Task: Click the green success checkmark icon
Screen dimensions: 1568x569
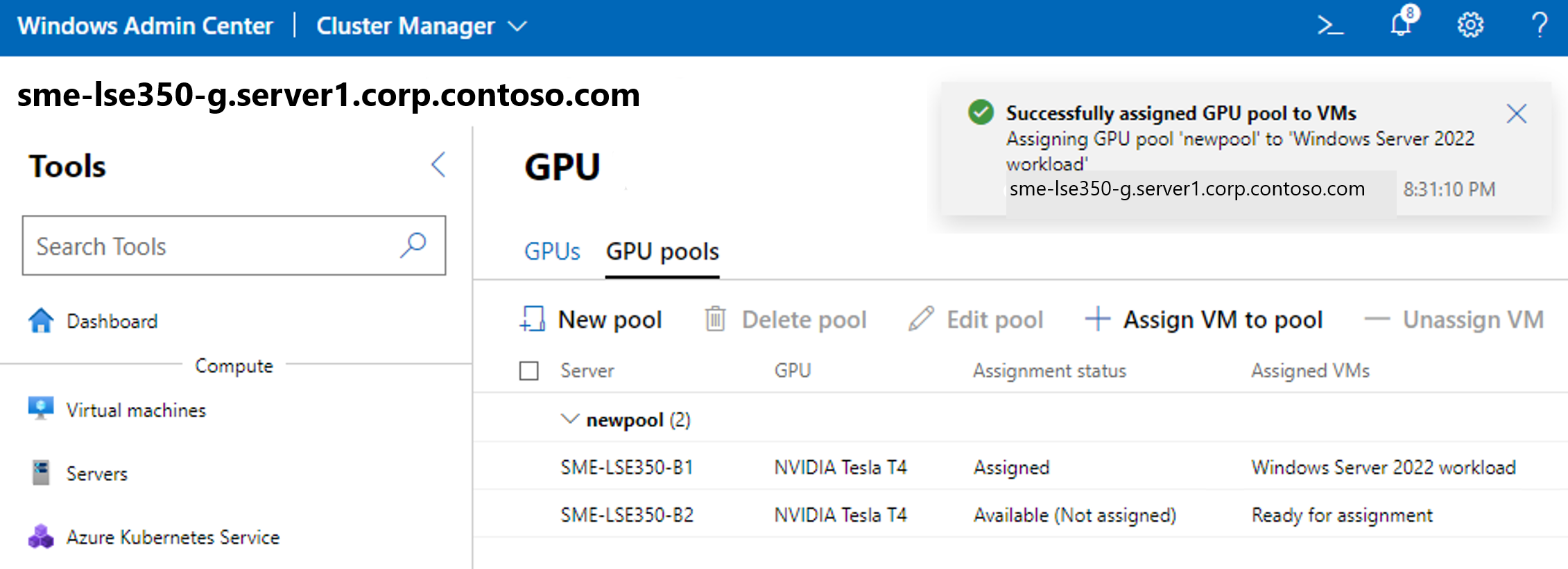Action: [x=981, y=112]
